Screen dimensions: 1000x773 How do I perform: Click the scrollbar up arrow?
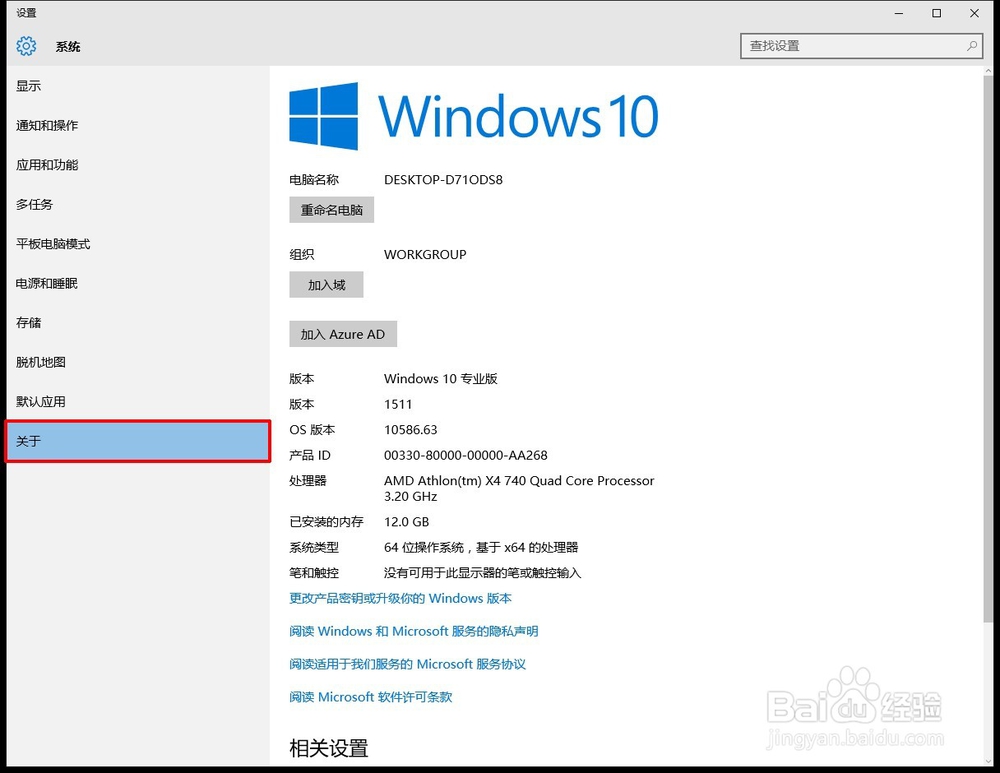tap(987, 71)
